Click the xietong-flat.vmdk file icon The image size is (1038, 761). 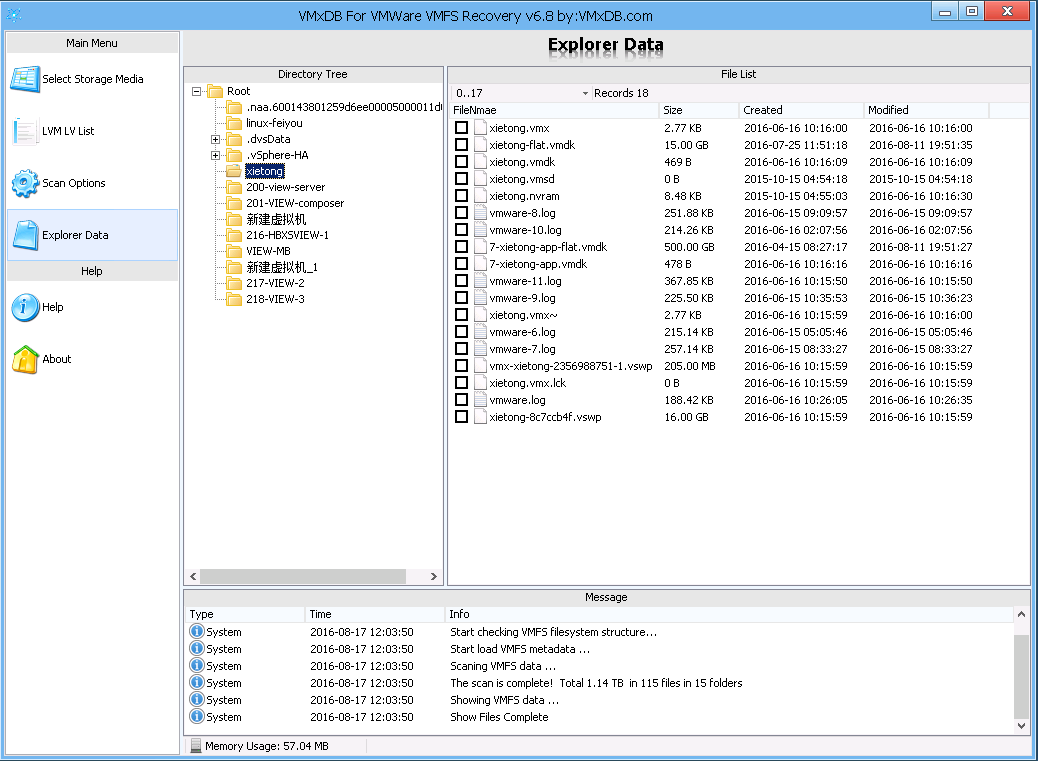(x=481, y=145)
